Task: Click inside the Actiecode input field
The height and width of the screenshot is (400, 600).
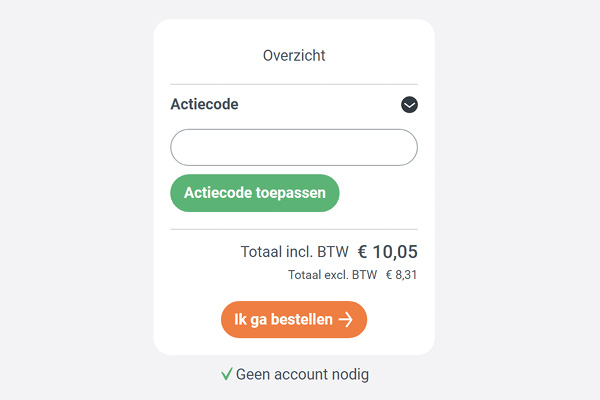Action: (294, 147)
